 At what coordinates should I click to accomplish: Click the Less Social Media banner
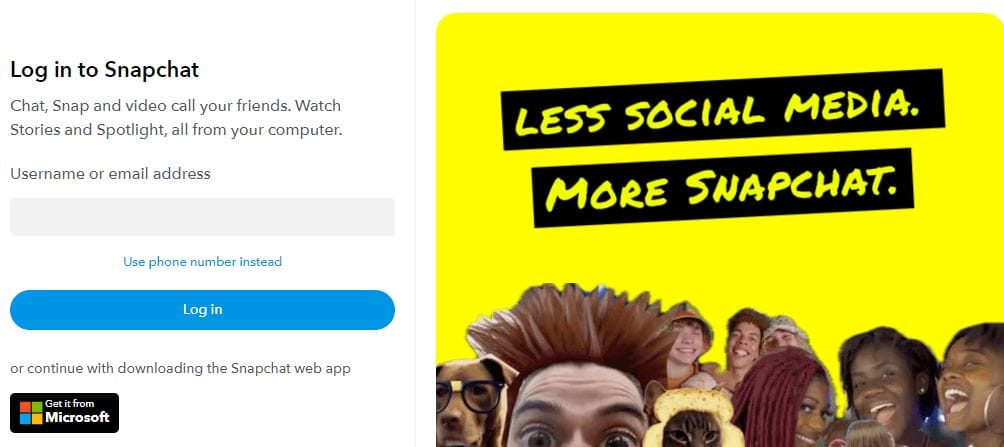(x=723, y=110)
